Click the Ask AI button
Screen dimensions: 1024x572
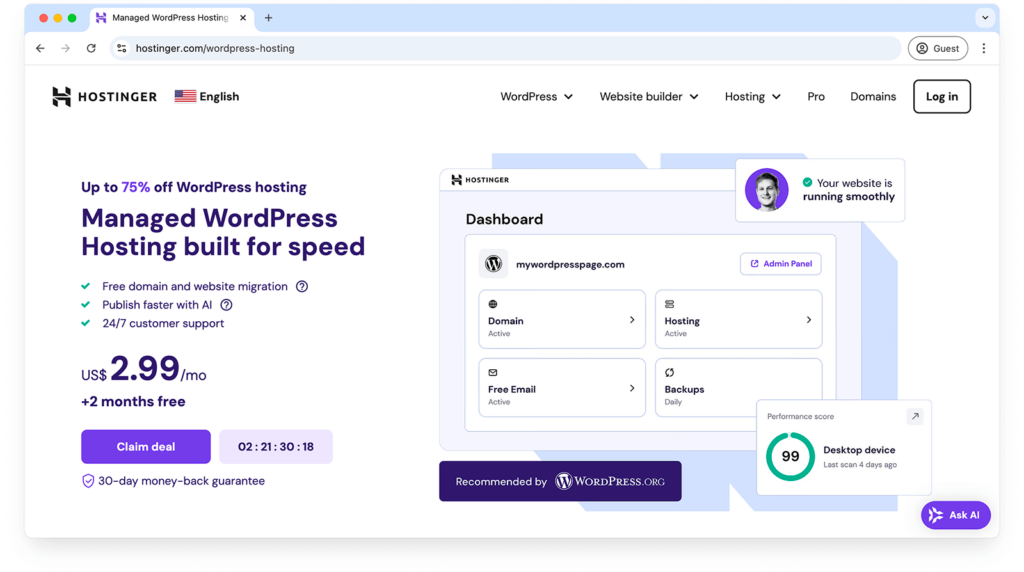[x=955, y=515]
